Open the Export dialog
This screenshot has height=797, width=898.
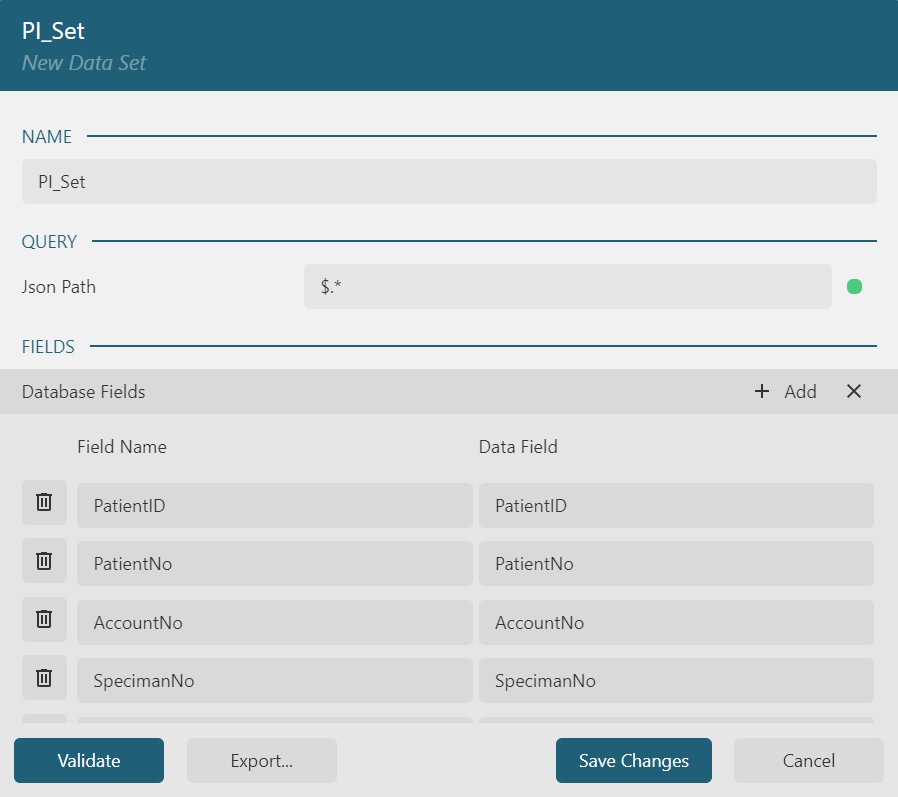262,760
